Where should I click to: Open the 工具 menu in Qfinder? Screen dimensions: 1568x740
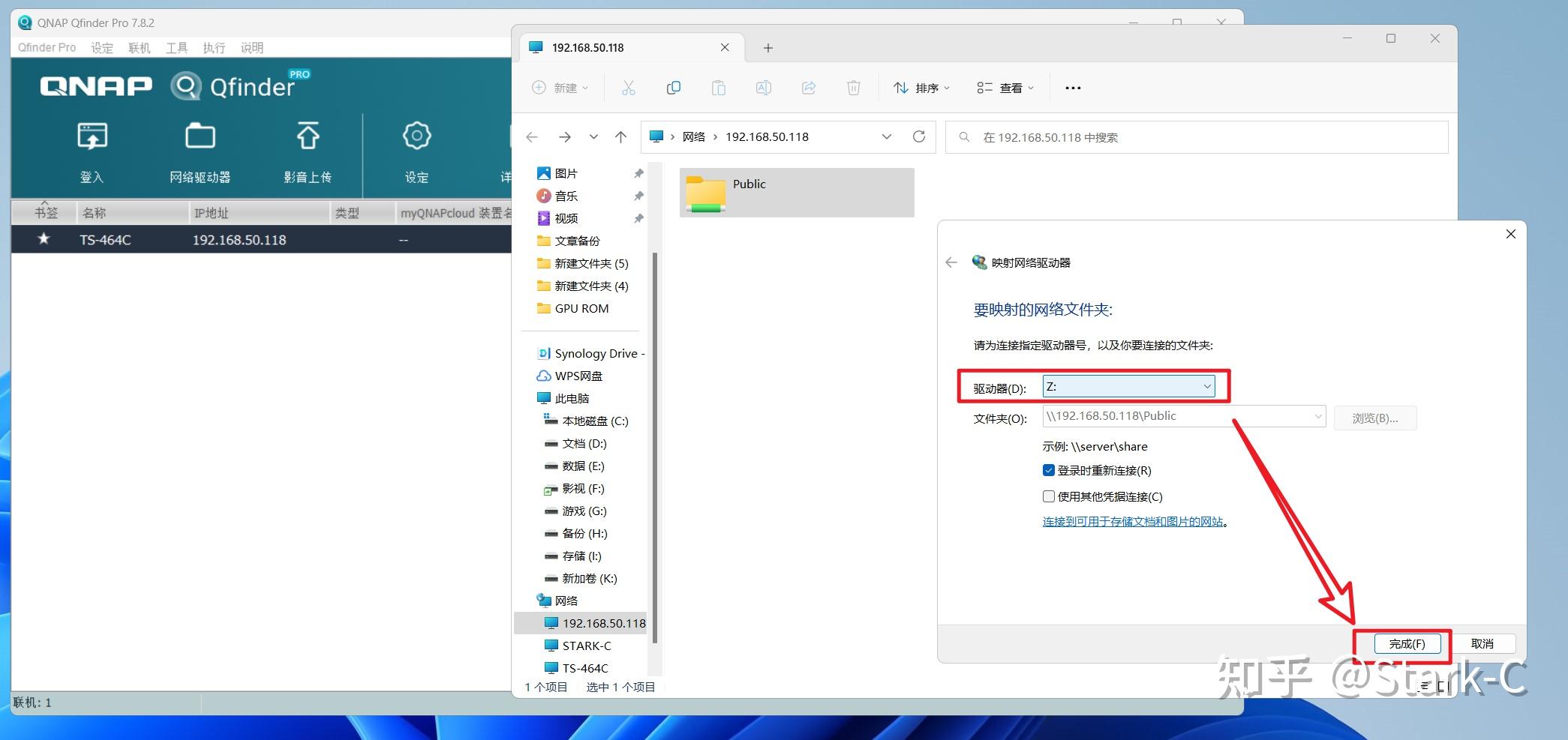176,47
